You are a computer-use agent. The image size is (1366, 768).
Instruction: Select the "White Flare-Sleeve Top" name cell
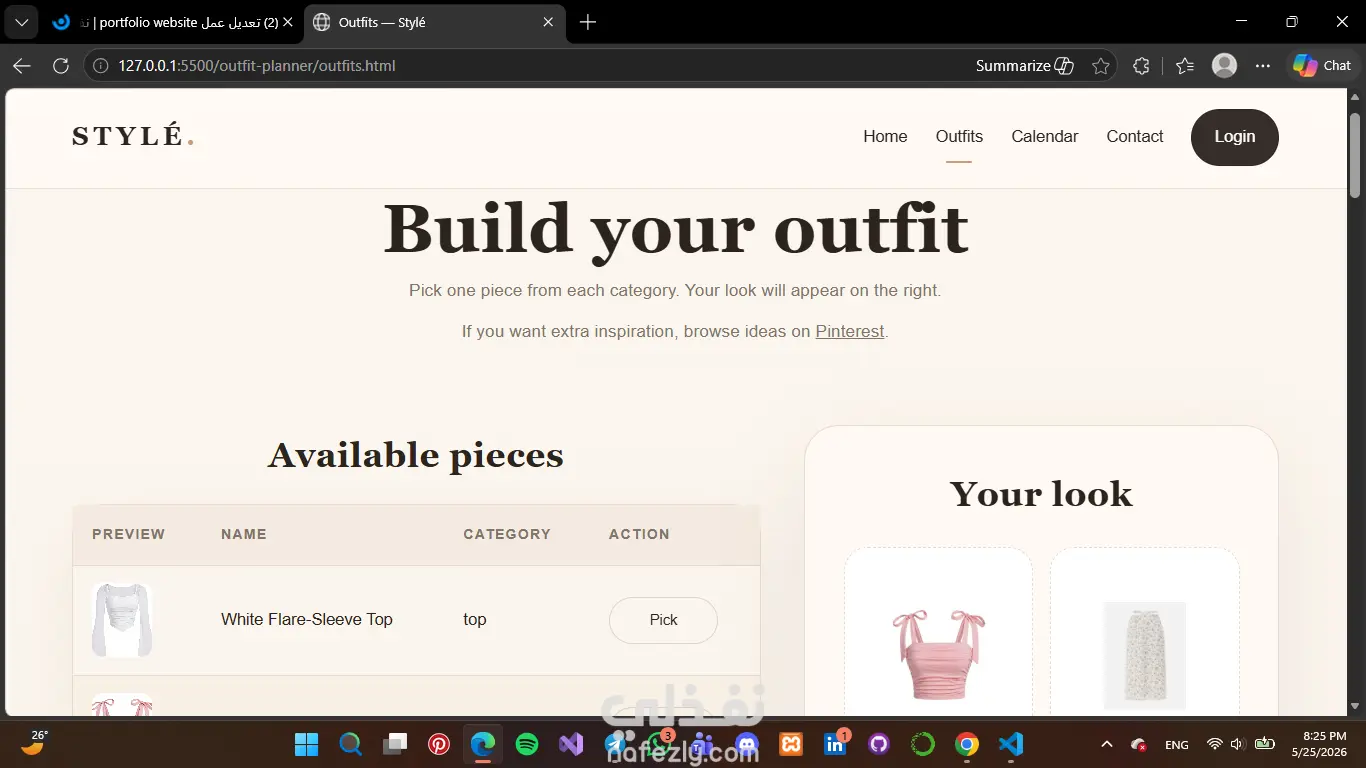tap(307, 620)
